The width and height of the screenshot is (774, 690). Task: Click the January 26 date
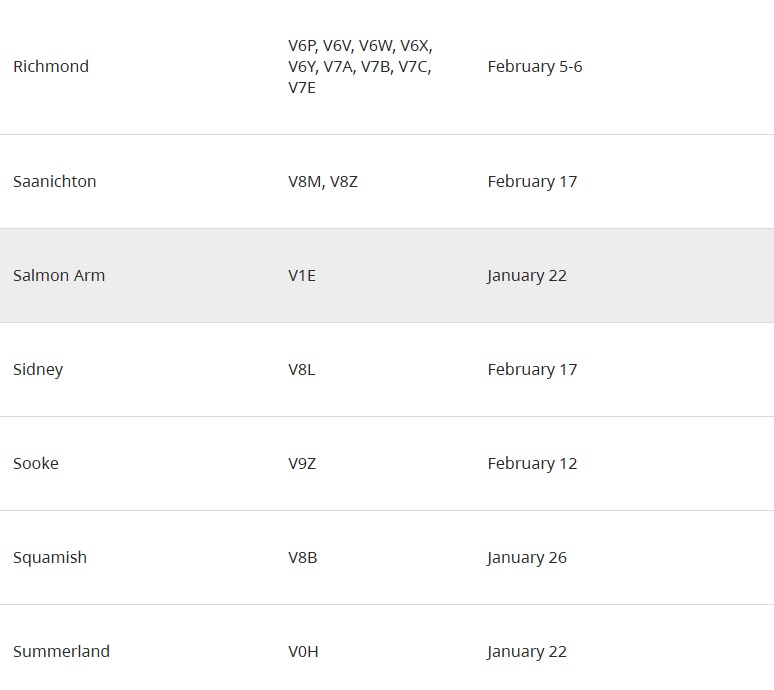coord(527,558)
